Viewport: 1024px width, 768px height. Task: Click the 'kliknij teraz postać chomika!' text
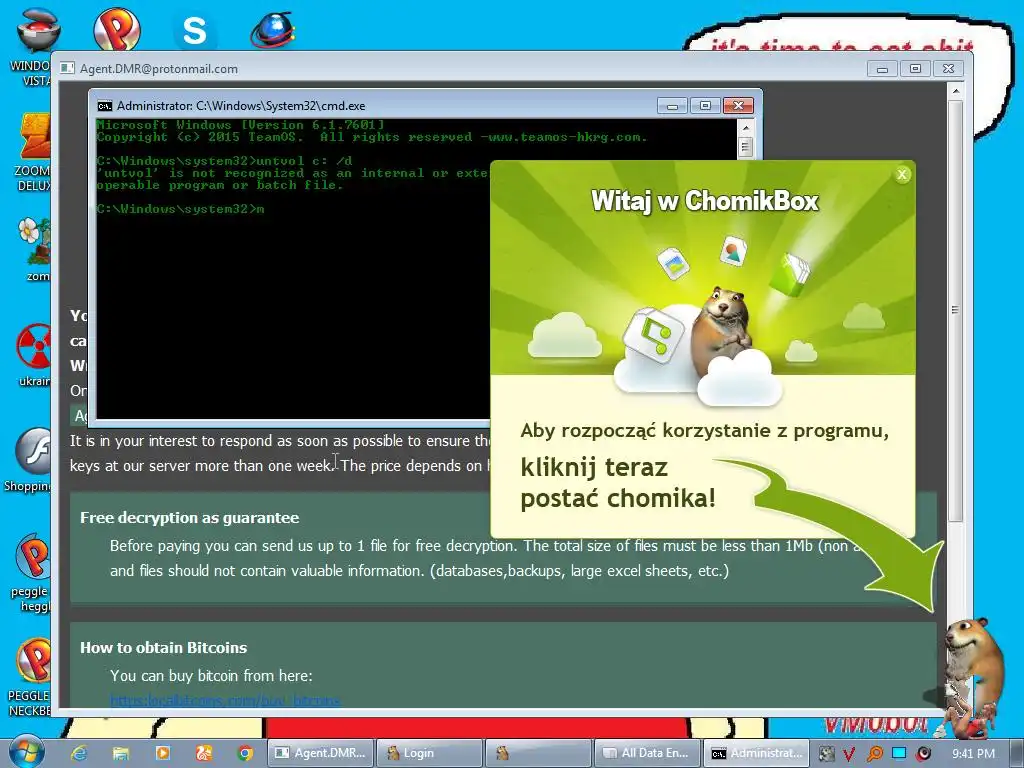point(618,483)
